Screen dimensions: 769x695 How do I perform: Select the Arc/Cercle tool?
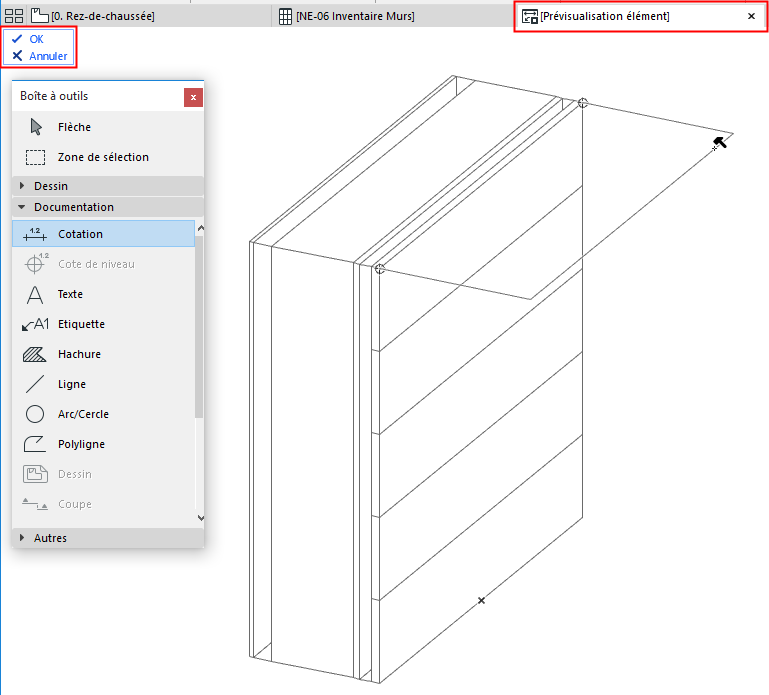[103, 413]
